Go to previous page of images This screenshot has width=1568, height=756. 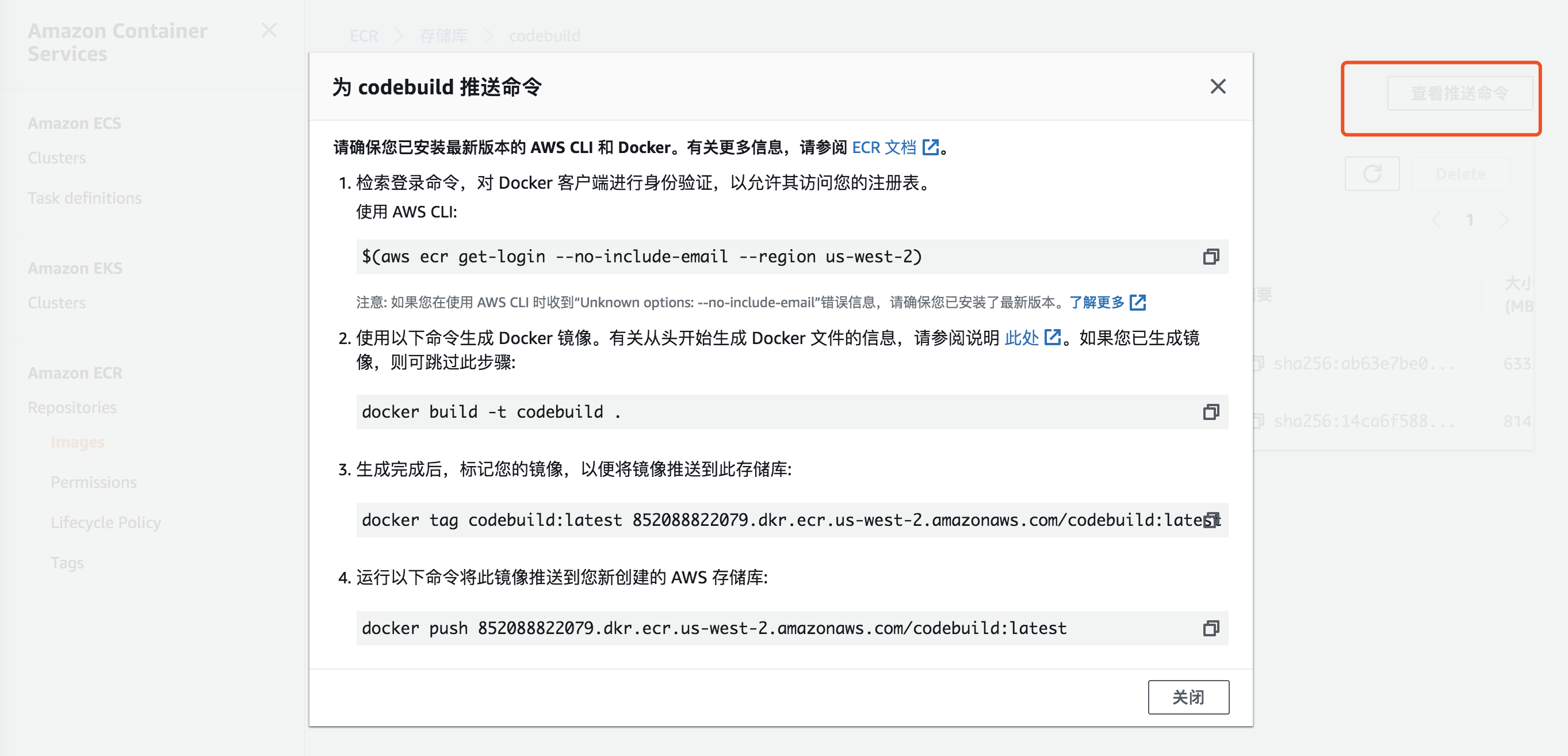click(x=1436, y=220)
